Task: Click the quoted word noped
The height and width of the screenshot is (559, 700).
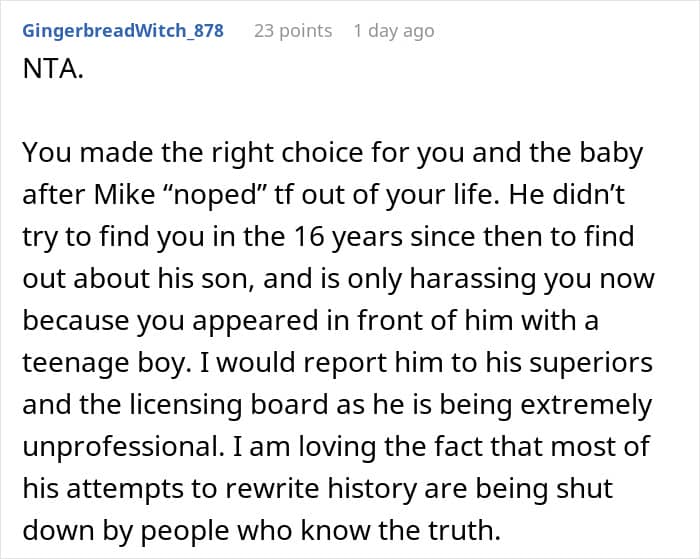Action: tap(216, 196)
